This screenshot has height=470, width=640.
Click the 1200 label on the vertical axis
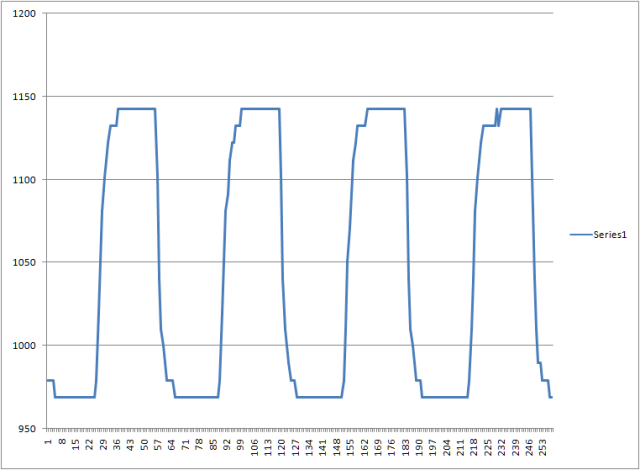click(x=22, y=14)
